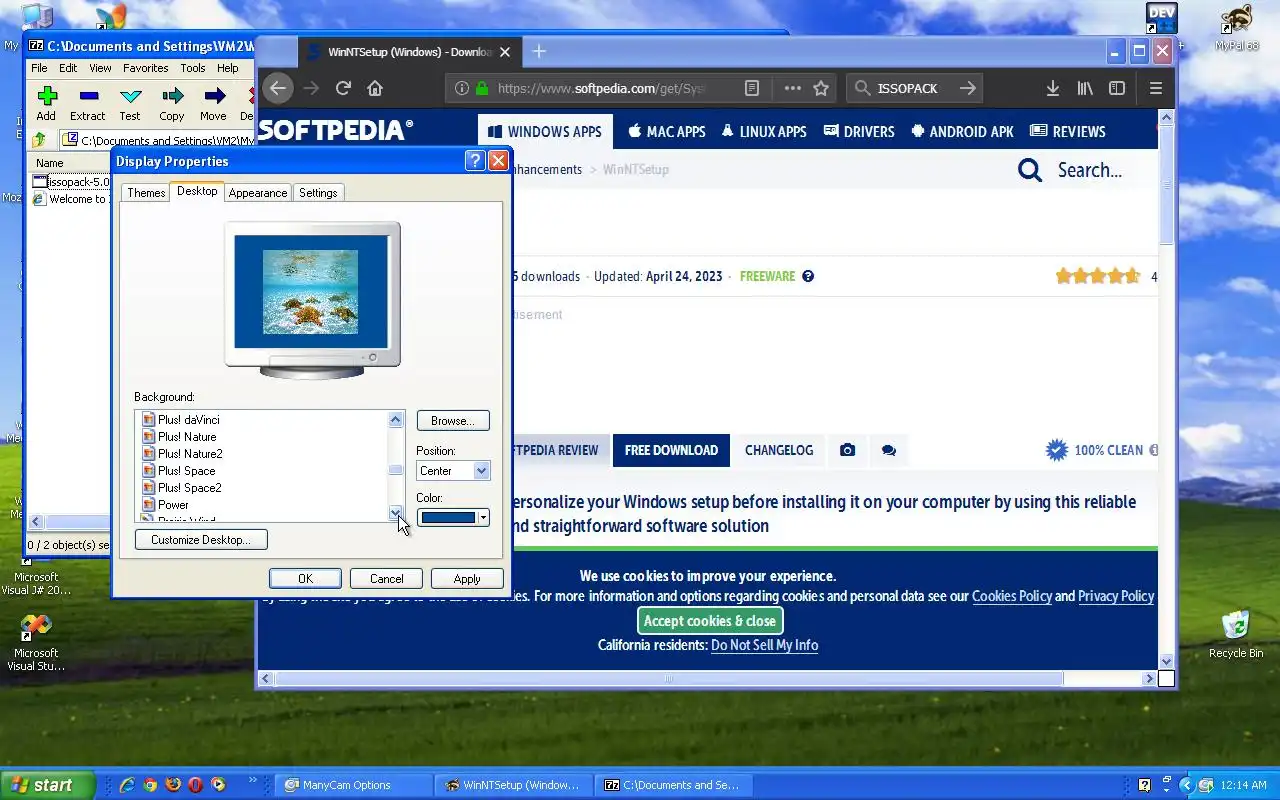Click the Move icon in 7-Zip toolbar
This screenshot has width=1280, height=800.
(214, 96)
